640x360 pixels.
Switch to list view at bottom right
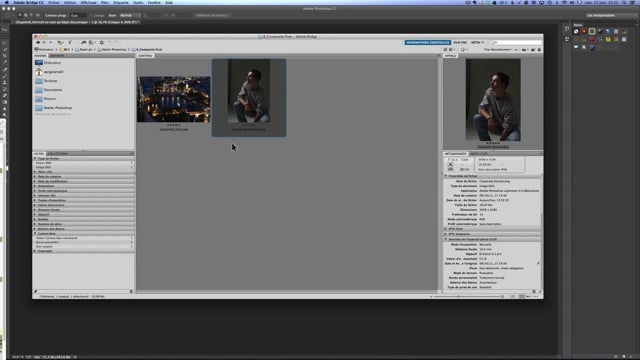pyautogui.click(x=536, y=297)
